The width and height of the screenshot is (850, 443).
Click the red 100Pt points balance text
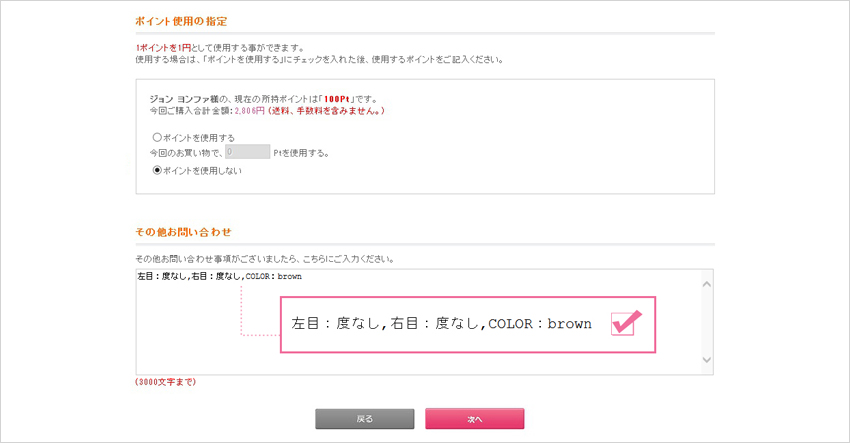point(337,99)
